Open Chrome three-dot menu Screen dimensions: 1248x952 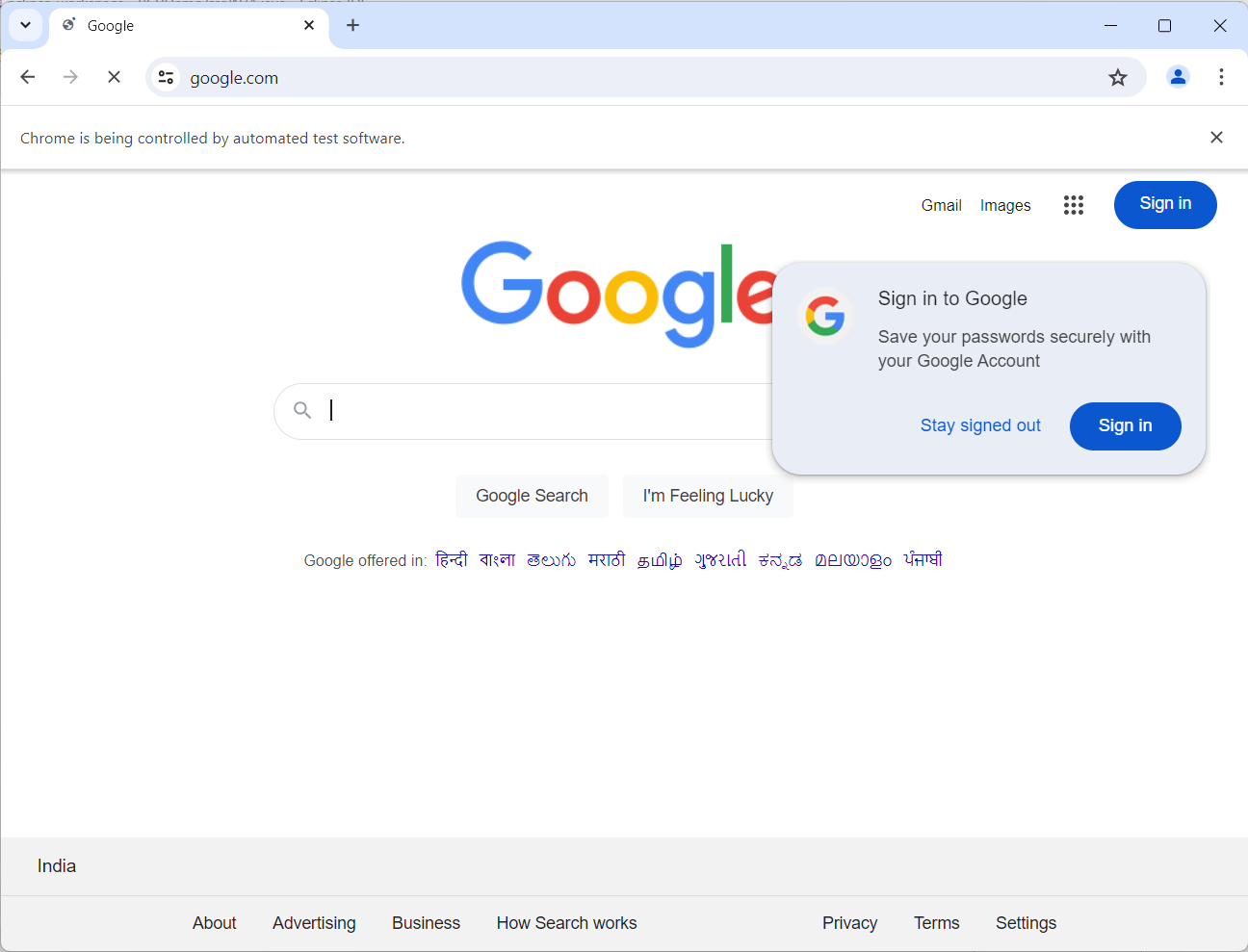1220,77
